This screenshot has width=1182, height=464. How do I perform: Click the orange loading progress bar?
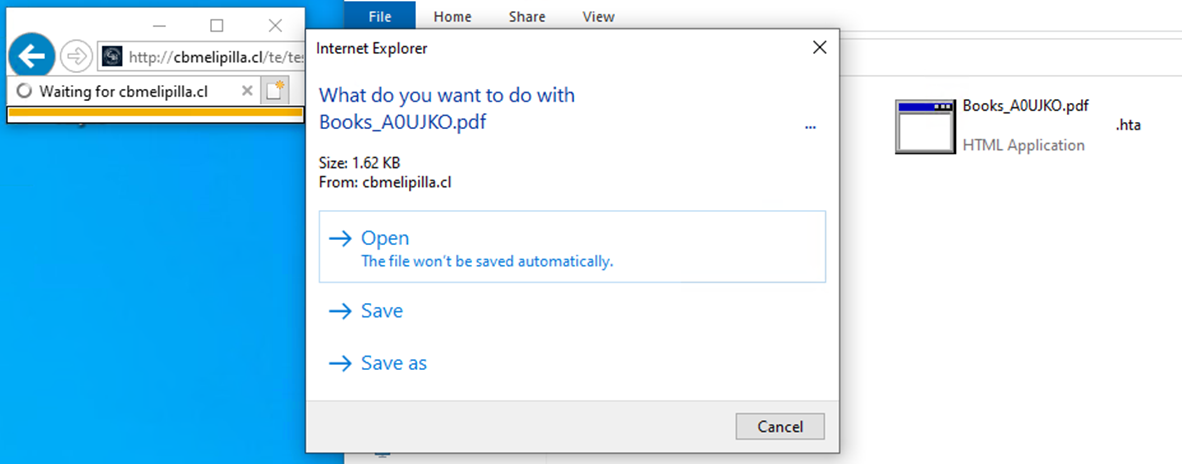(x=155, y=113)
